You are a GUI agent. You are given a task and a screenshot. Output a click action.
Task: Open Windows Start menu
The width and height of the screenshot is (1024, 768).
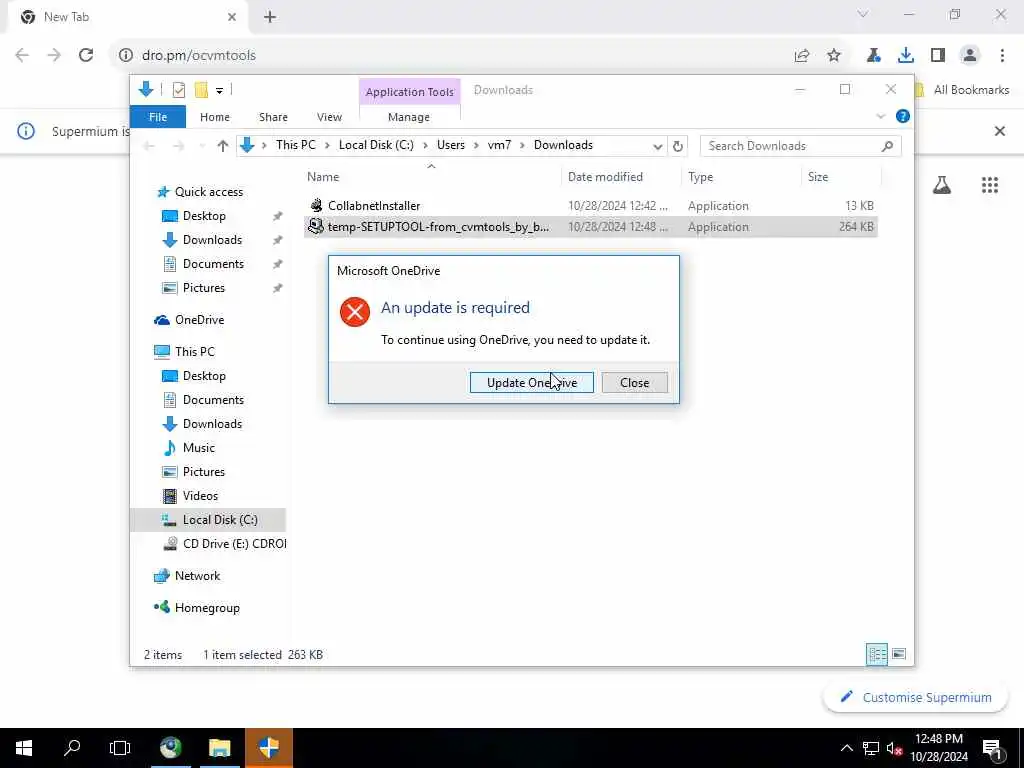[x=24, y=748]
